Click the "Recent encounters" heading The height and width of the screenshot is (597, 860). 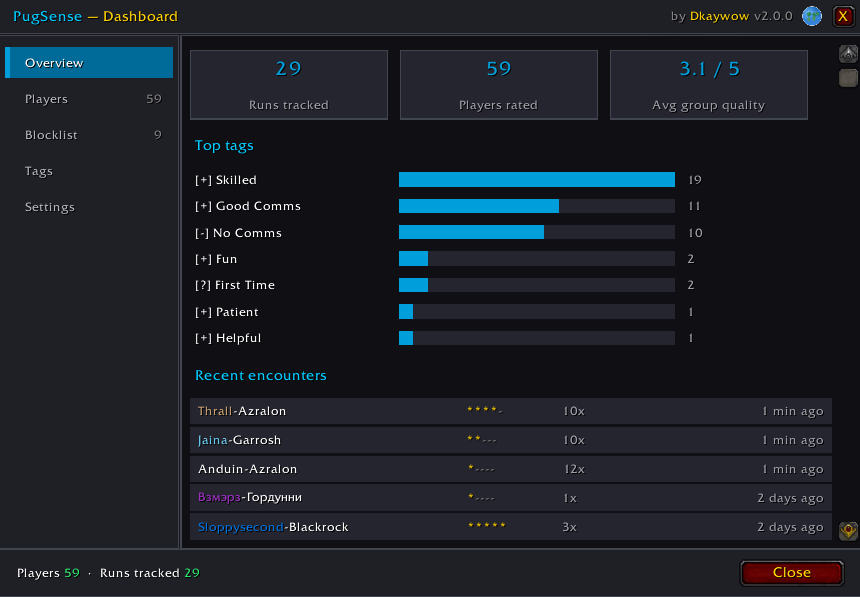(261, 375)
